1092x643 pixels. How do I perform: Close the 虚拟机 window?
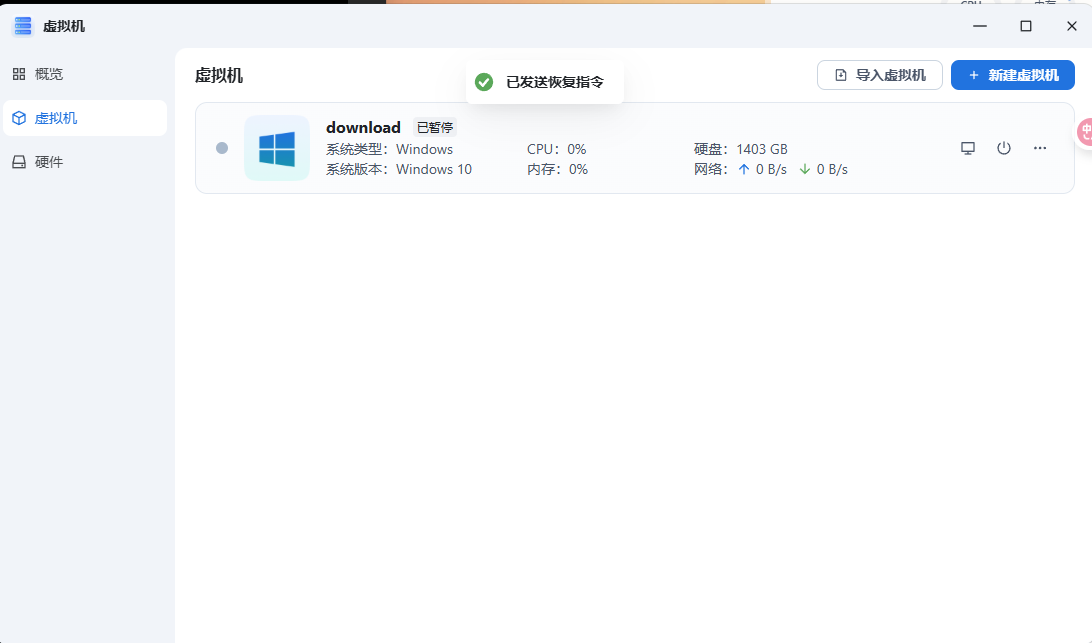pos(1071,26)
